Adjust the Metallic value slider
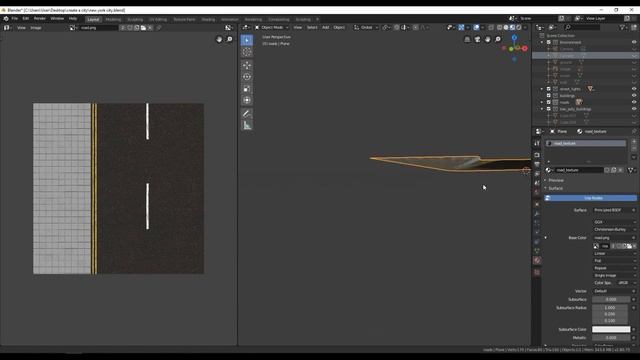This screenshot has width=640, height=360. coord(611,338)
